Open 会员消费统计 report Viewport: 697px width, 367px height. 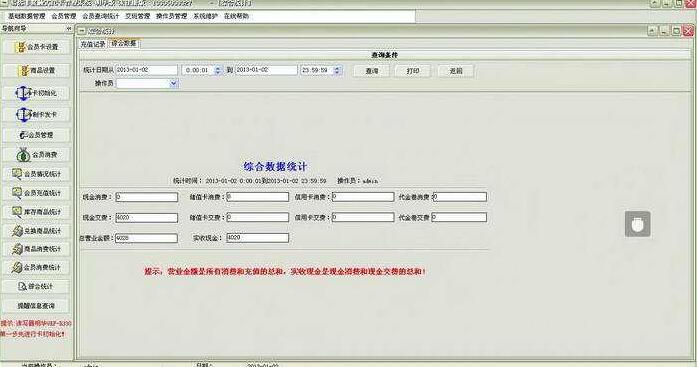pos(36,267)
